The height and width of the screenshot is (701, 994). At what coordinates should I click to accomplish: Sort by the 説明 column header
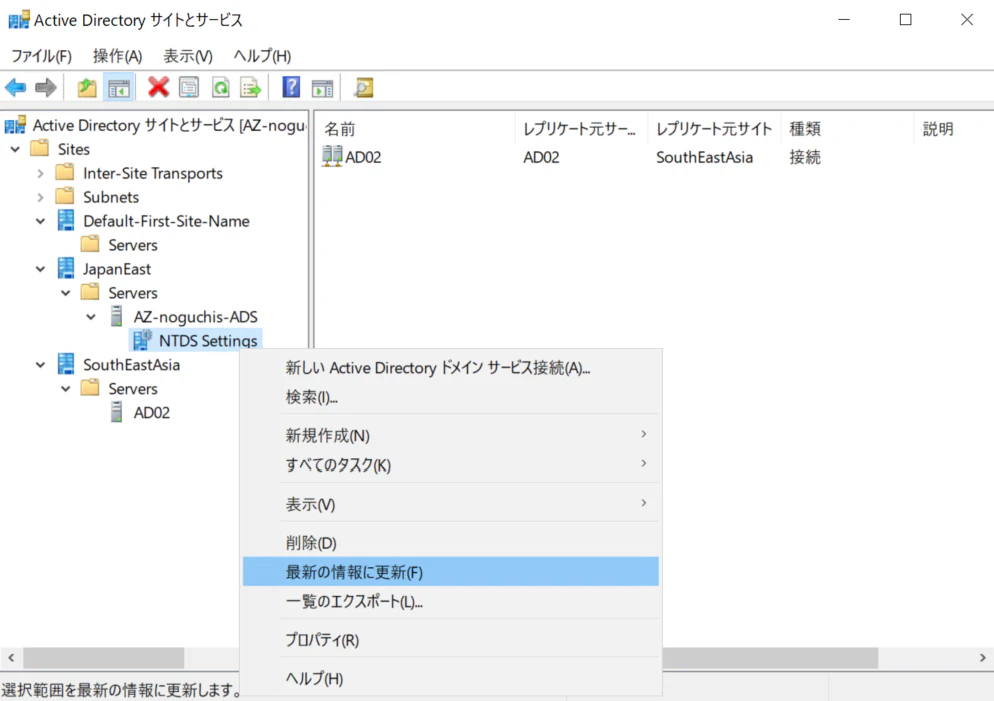point(953,129)
